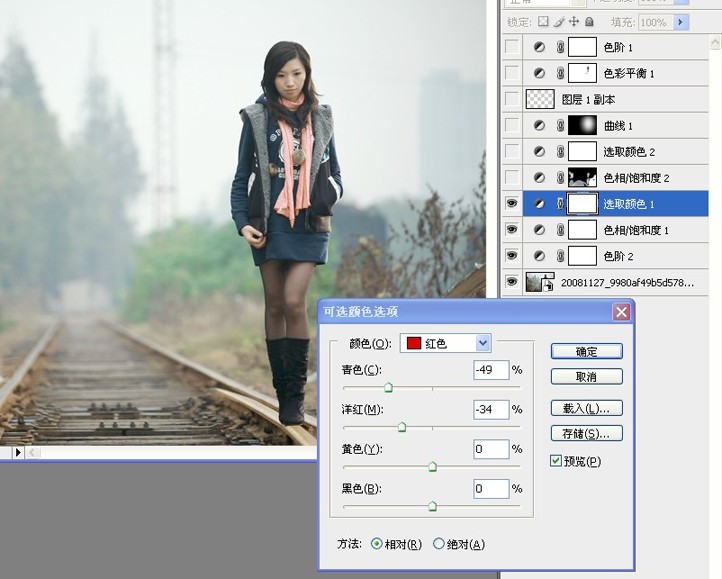Show the 色彩平衡 1 layer visibility

[x=512, y=73]
